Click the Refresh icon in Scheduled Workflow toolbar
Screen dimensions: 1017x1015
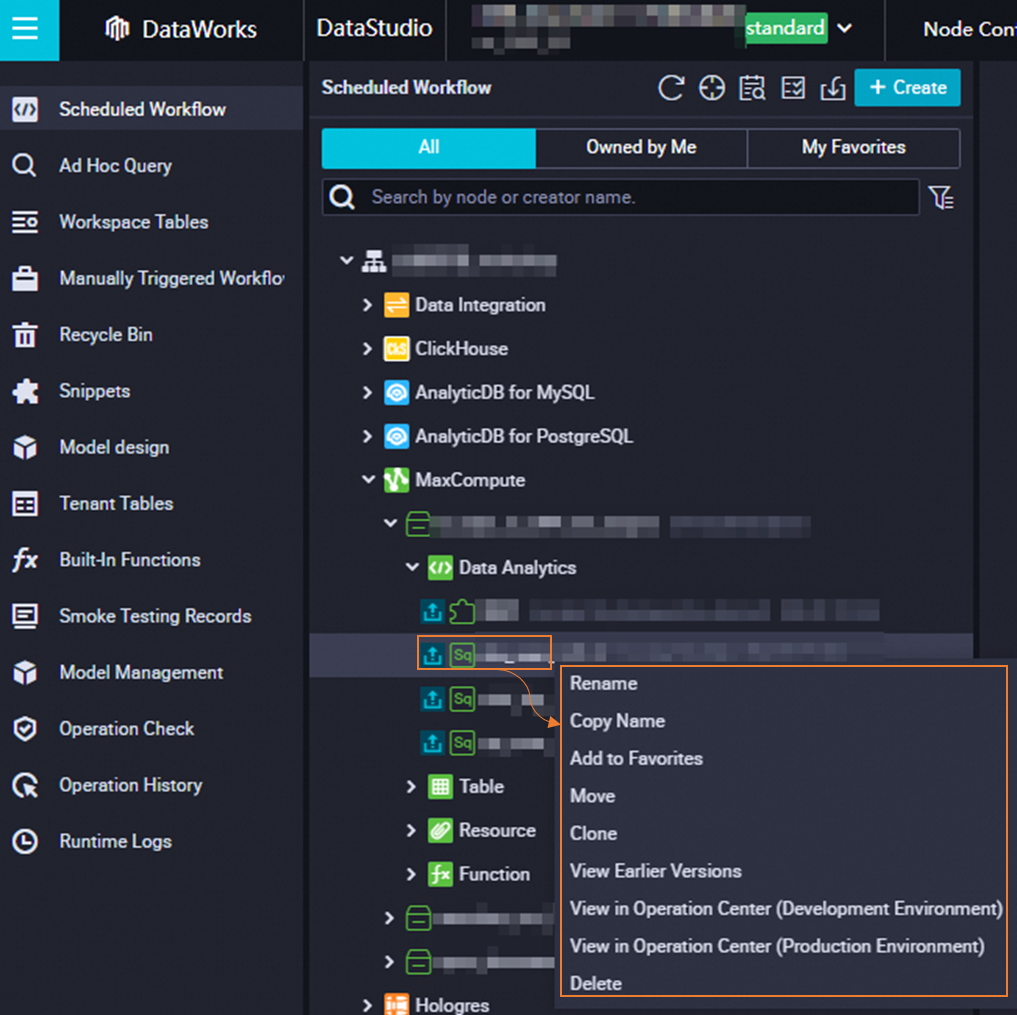click(671, 88)
